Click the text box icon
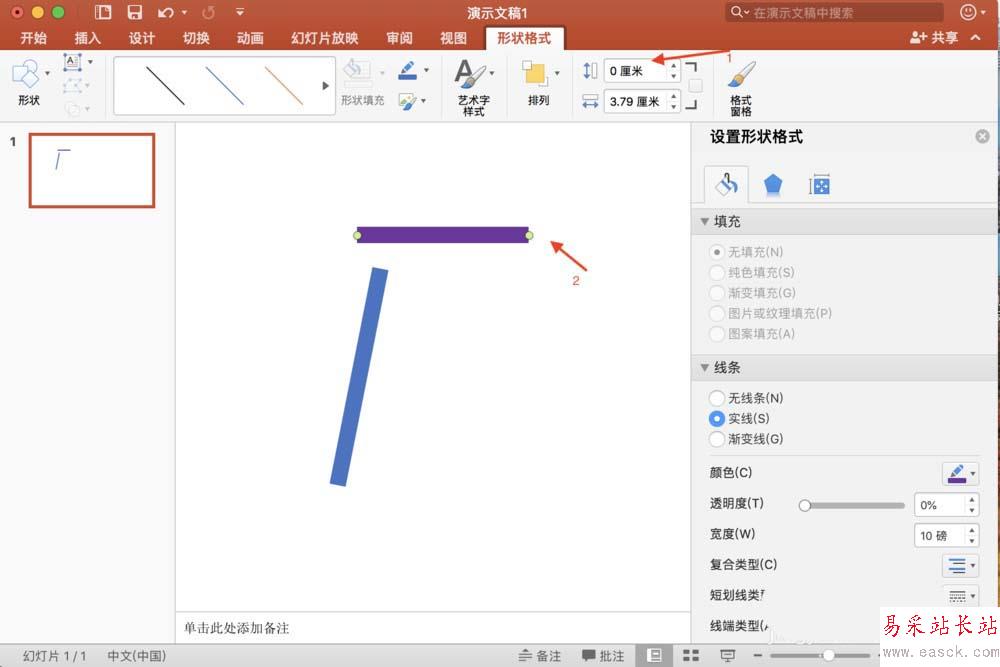This screenshot has width=1000, height=667. click(x=73, y=62)
